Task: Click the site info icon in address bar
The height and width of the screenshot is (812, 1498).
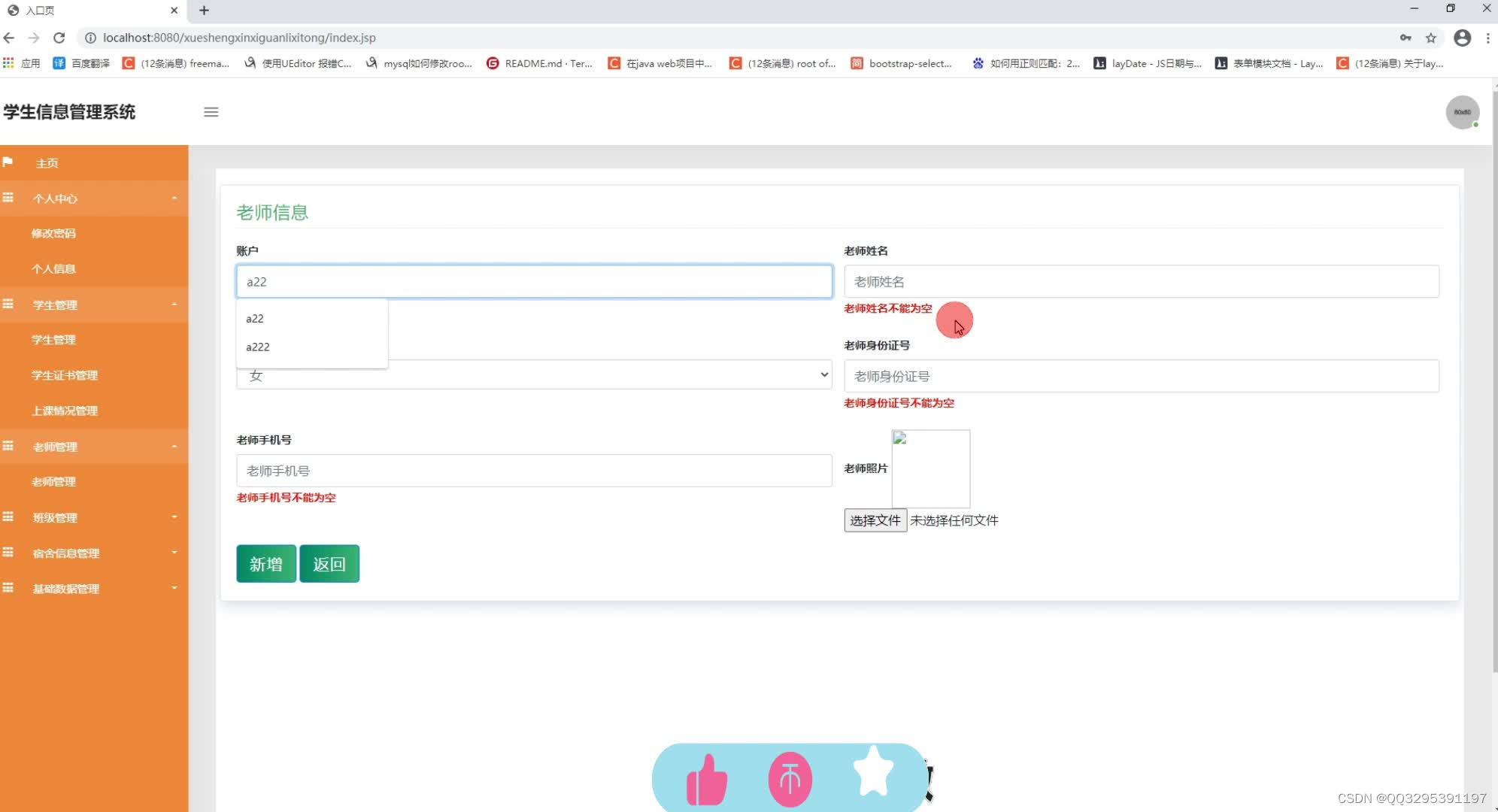Action: 89,38
